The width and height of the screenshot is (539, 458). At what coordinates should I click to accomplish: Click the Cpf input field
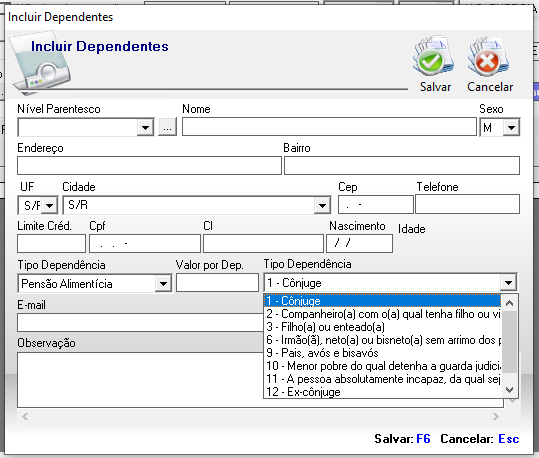click(x=145, y=244)
